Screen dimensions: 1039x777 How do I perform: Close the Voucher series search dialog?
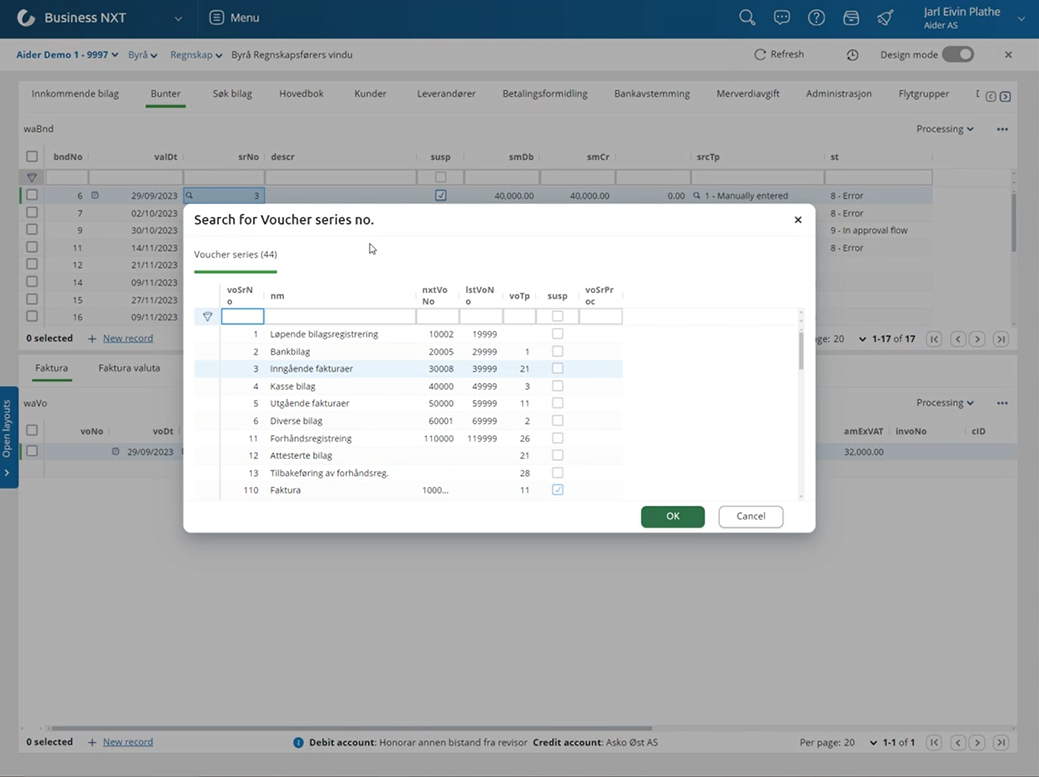[798, 220]
